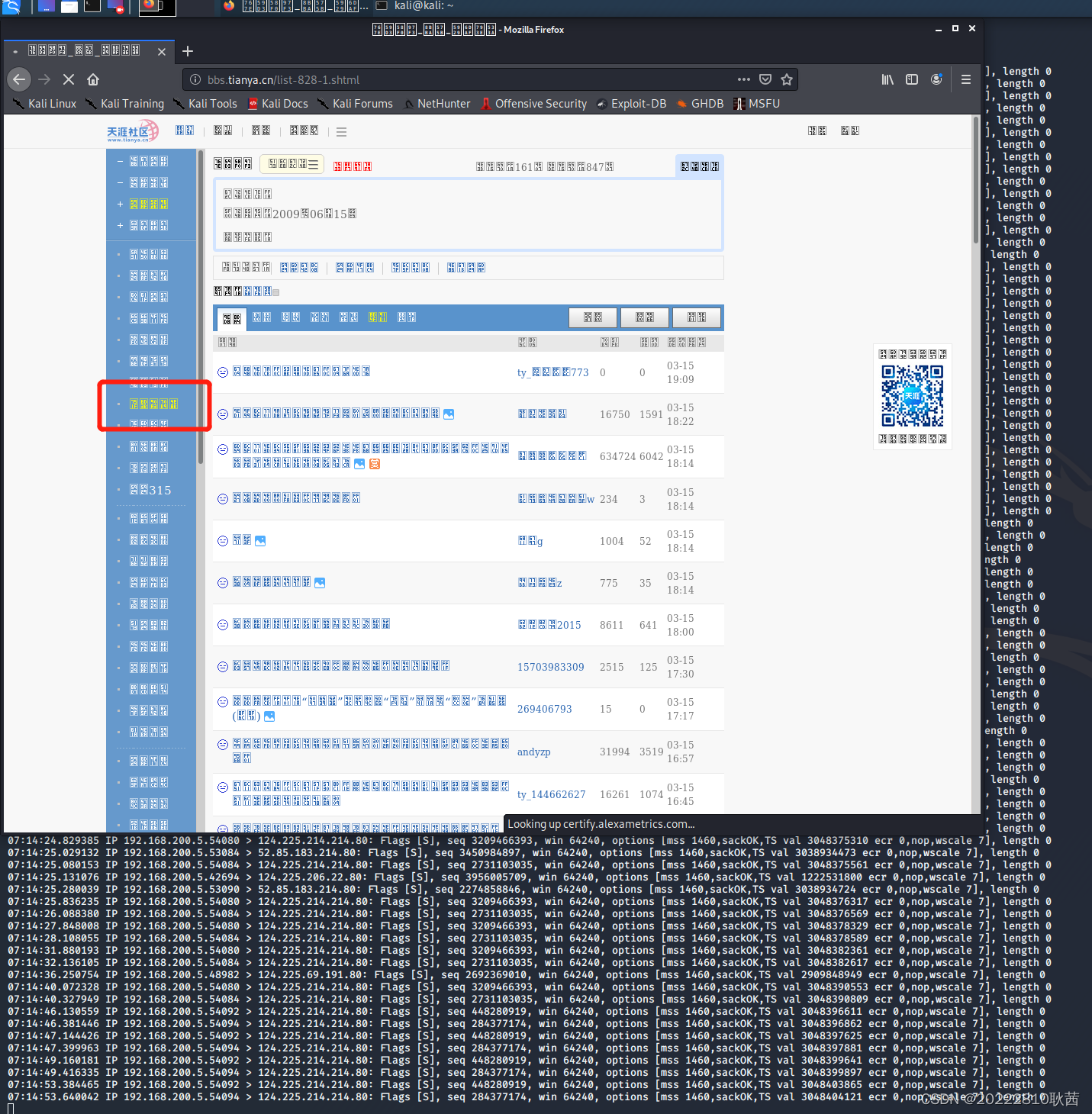Open user andyzp profile link

pyautogui.click(x=534, y=752)
